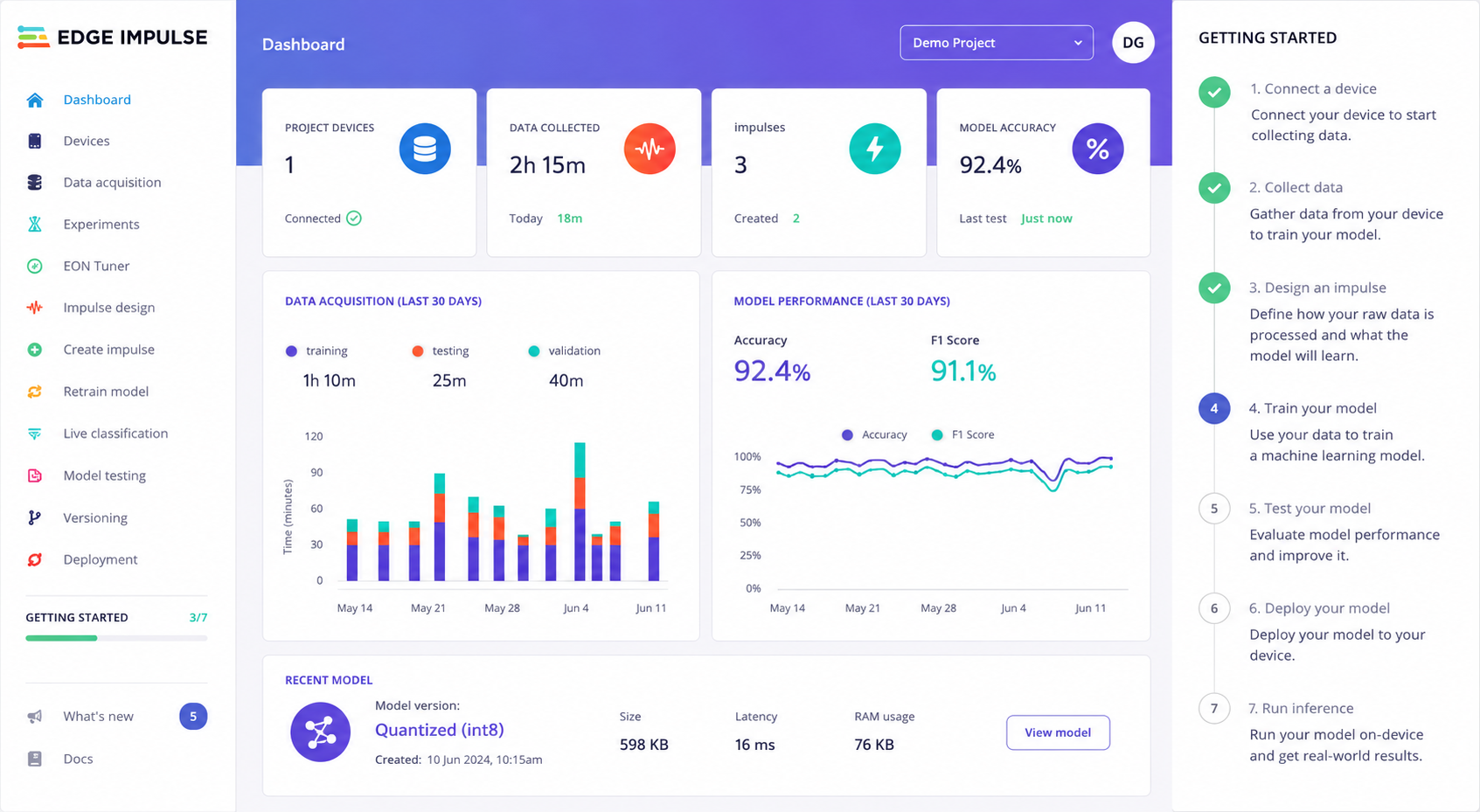
Task: Click the Deployment icon in sidebar
Action: point(35,559)
